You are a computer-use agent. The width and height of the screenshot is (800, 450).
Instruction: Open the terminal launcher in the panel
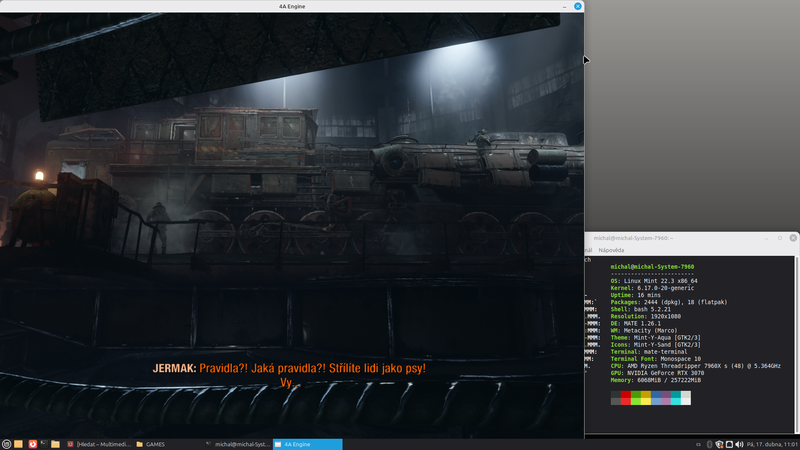pos(44,444)
